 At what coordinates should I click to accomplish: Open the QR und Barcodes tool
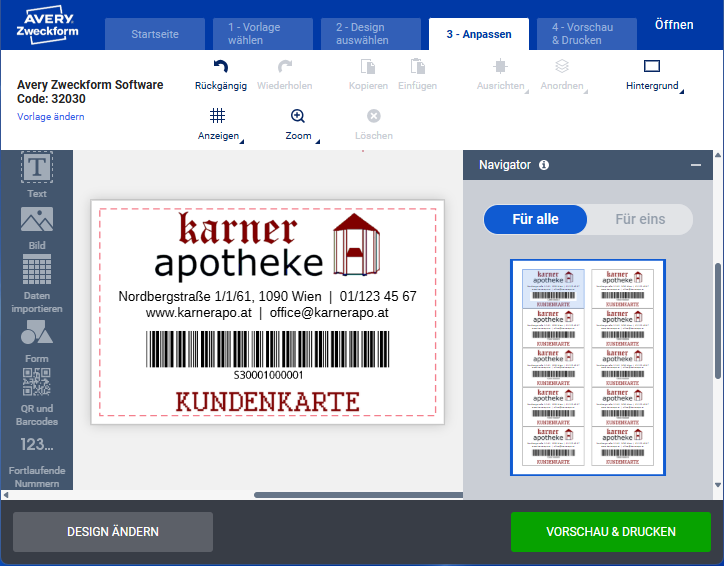click(37, 397)
